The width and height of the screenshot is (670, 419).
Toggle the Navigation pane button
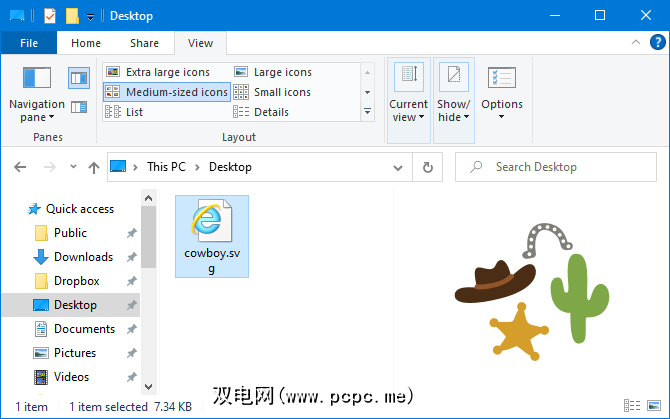[x=37, y=94]
